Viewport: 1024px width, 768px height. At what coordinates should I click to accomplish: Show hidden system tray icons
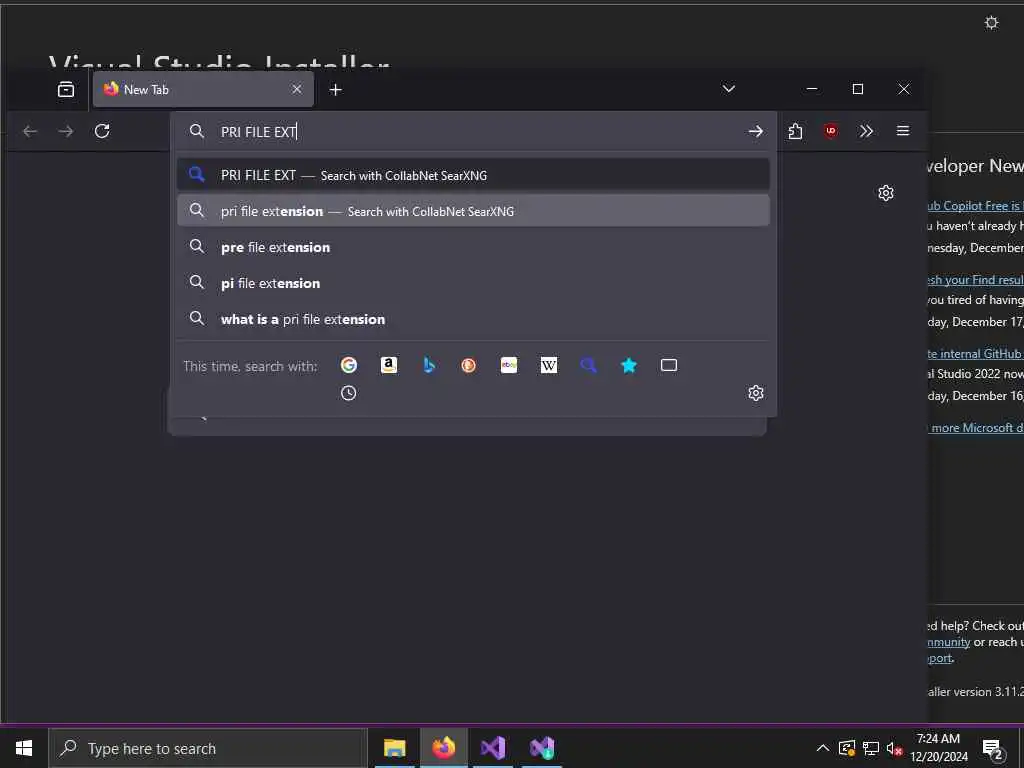[x=823, y=748]
